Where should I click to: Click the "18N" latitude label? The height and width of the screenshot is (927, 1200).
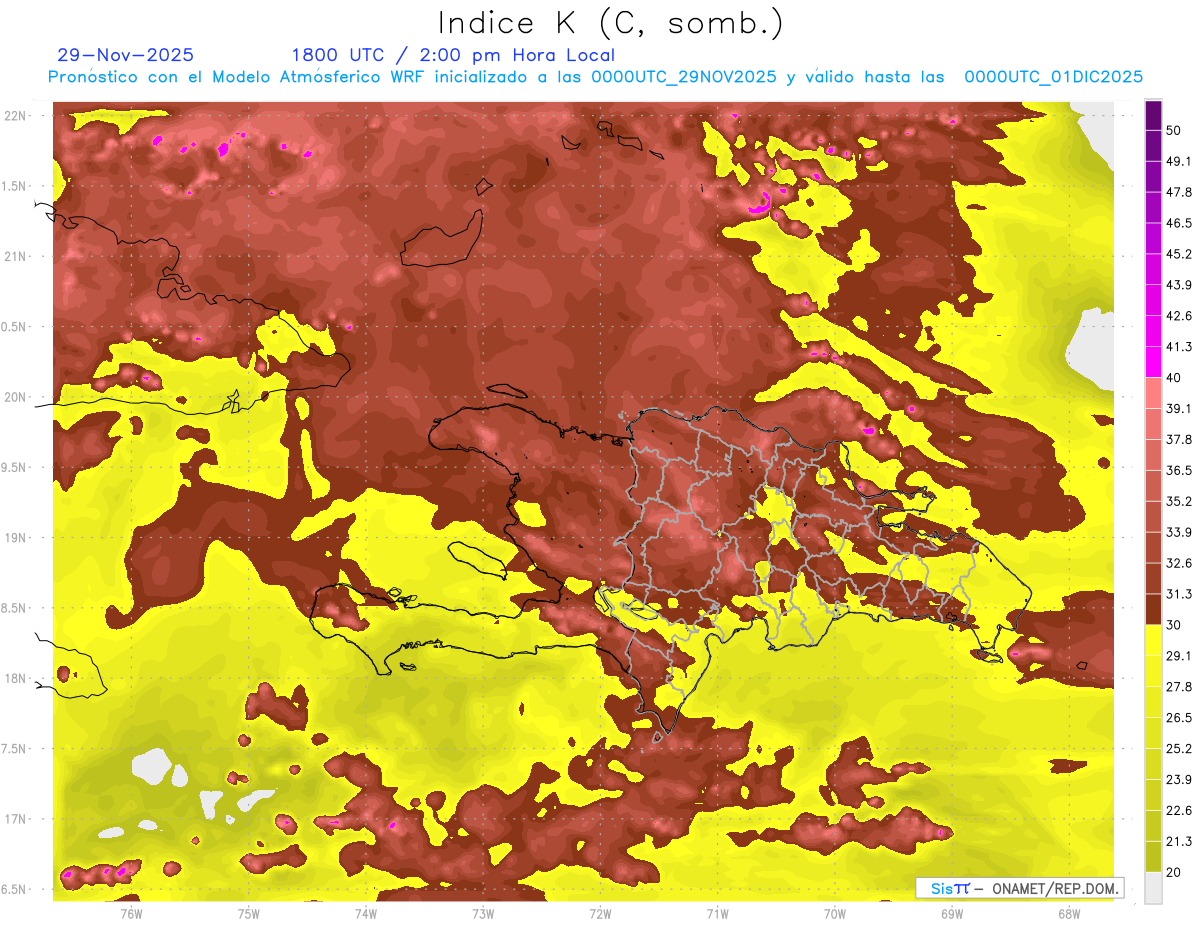(x=17, y=678)
